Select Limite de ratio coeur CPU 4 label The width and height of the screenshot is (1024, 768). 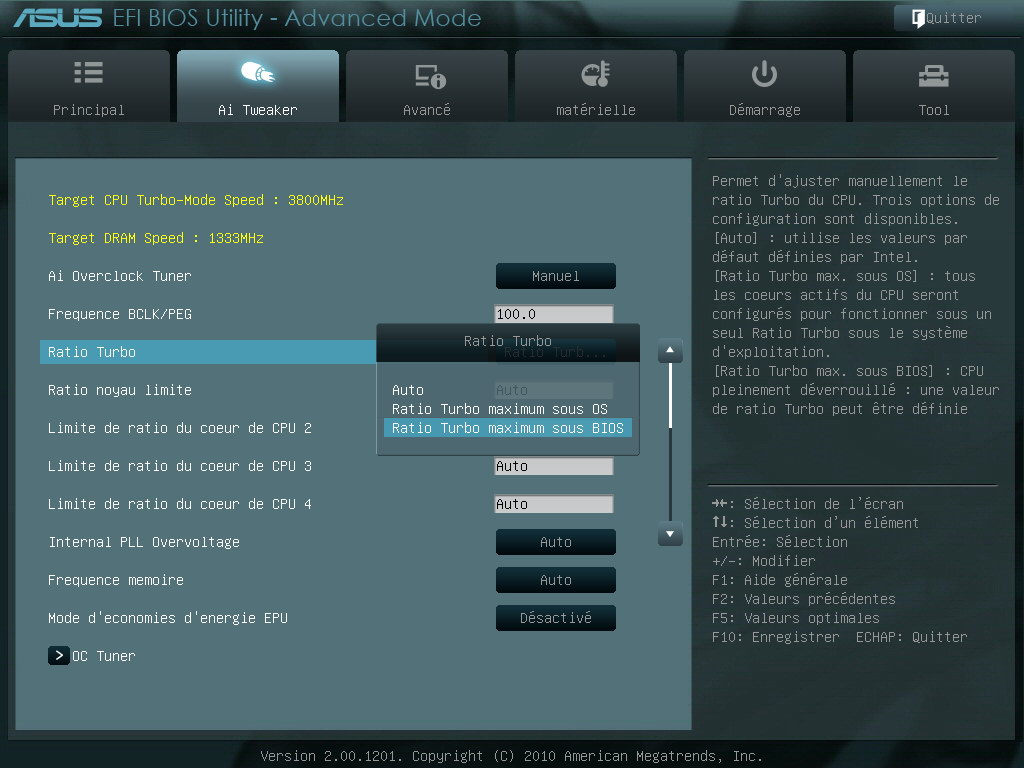[x=180, y=504]
